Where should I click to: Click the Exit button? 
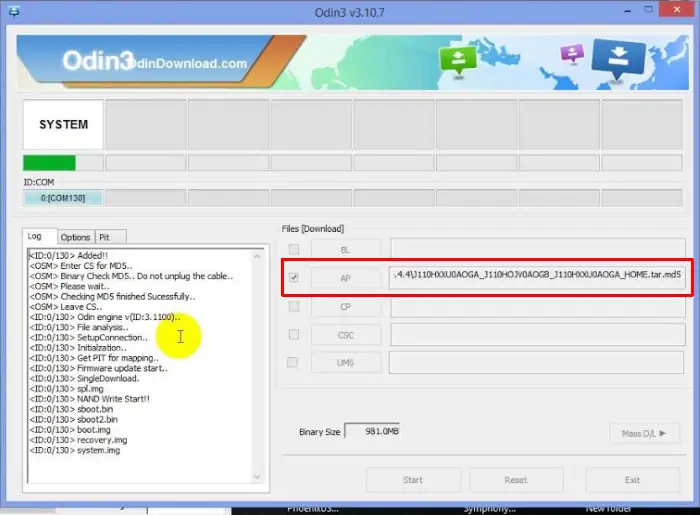point(633,480)
